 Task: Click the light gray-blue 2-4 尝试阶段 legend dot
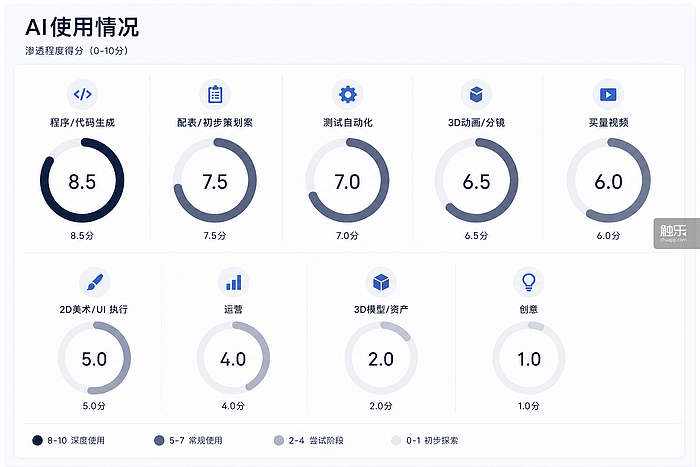(279, 440)
